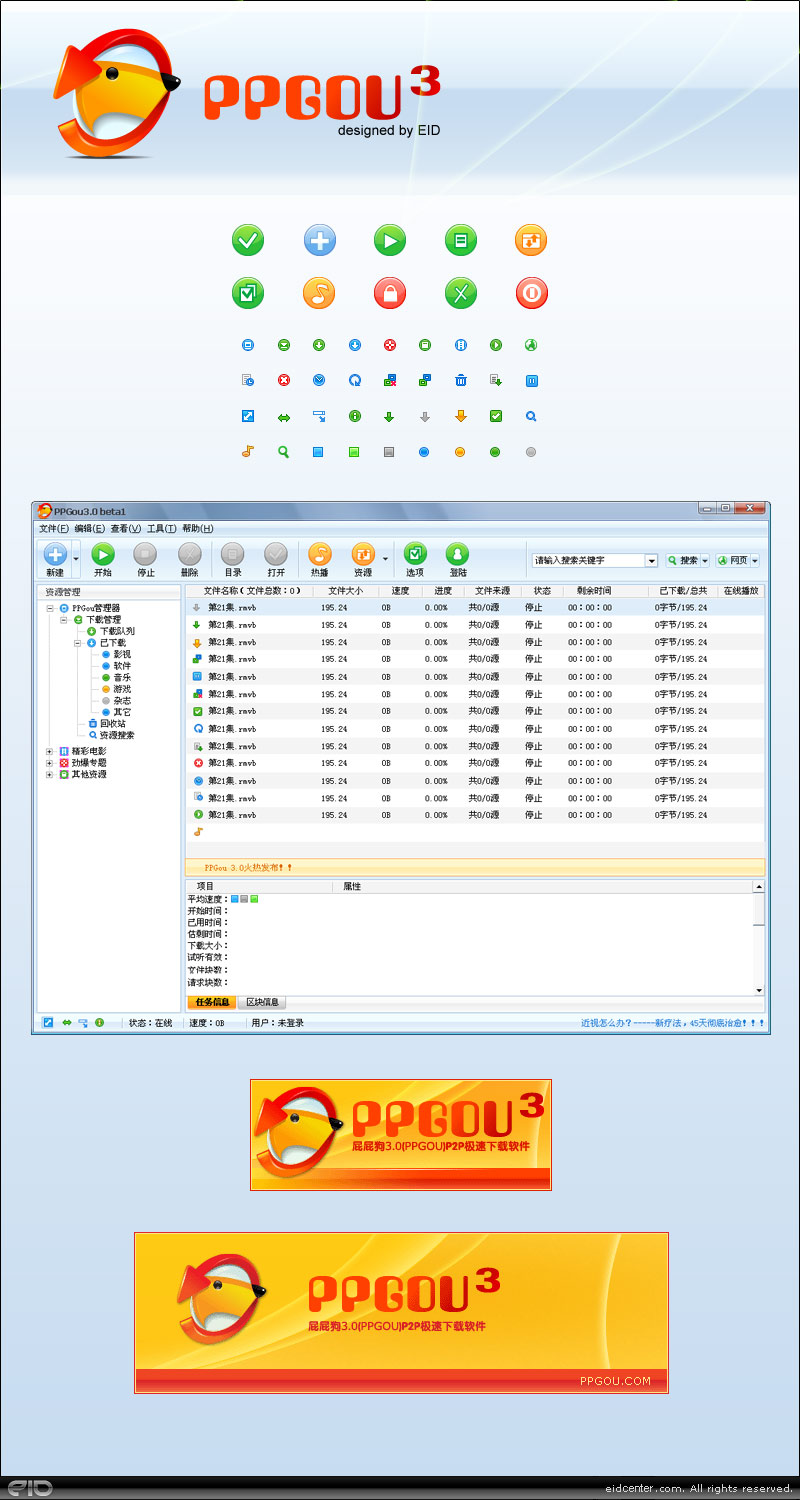
Task: Open the 工具(T) menu
Action: point(162,529)
